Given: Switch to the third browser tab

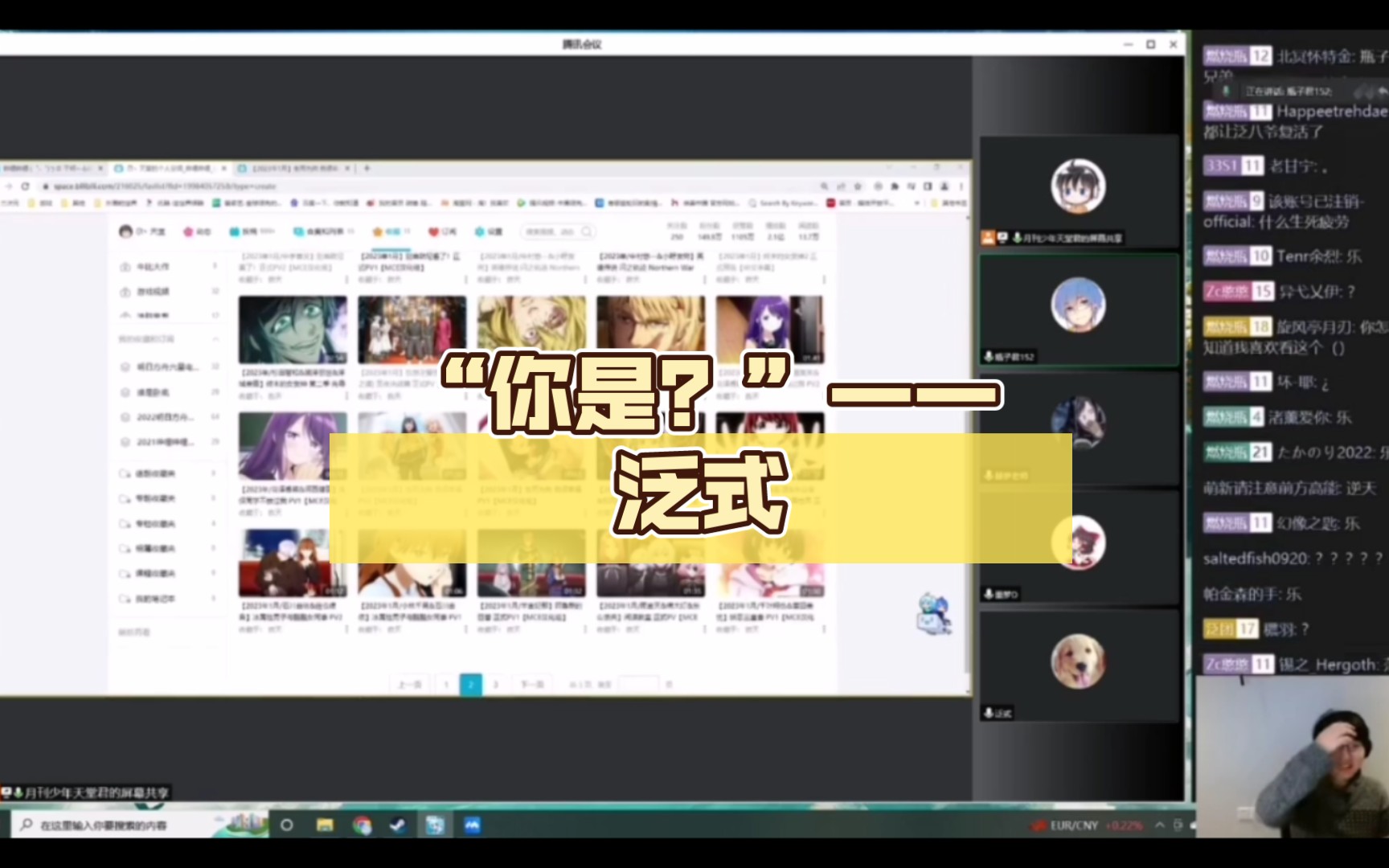Looking at the screenshot, I should pyautogui.click(x=294, y=168).
